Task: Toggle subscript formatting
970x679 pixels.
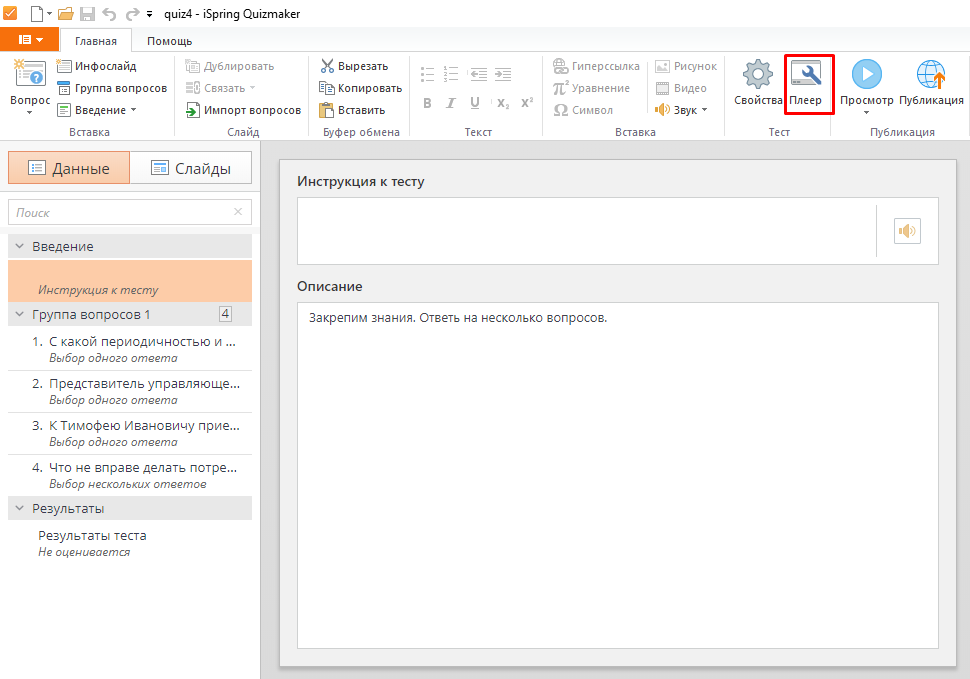Action: [x=503, y=103]
